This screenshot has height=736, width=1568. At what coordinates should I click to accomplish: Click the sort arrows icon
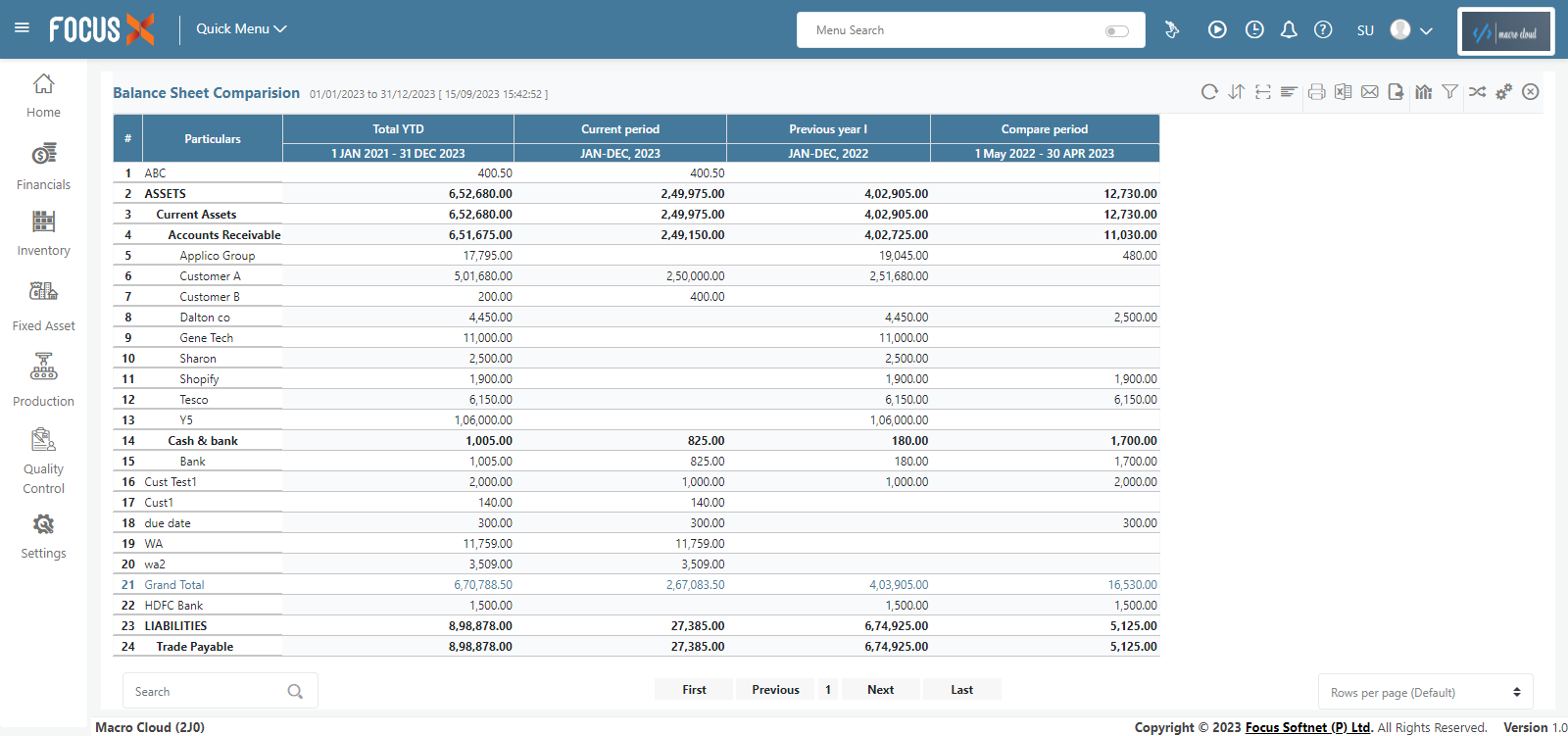(1237, 92)
